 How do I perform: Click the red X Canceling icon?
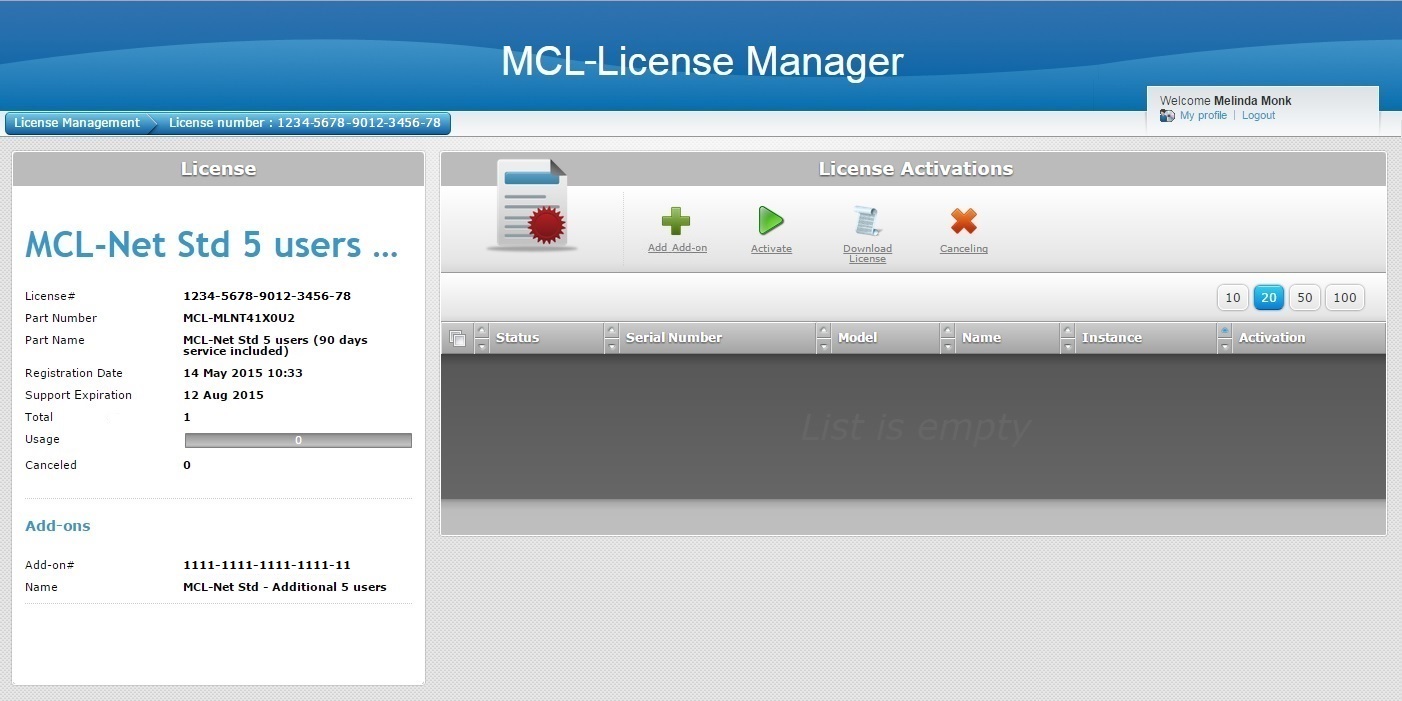pos(963,221)
